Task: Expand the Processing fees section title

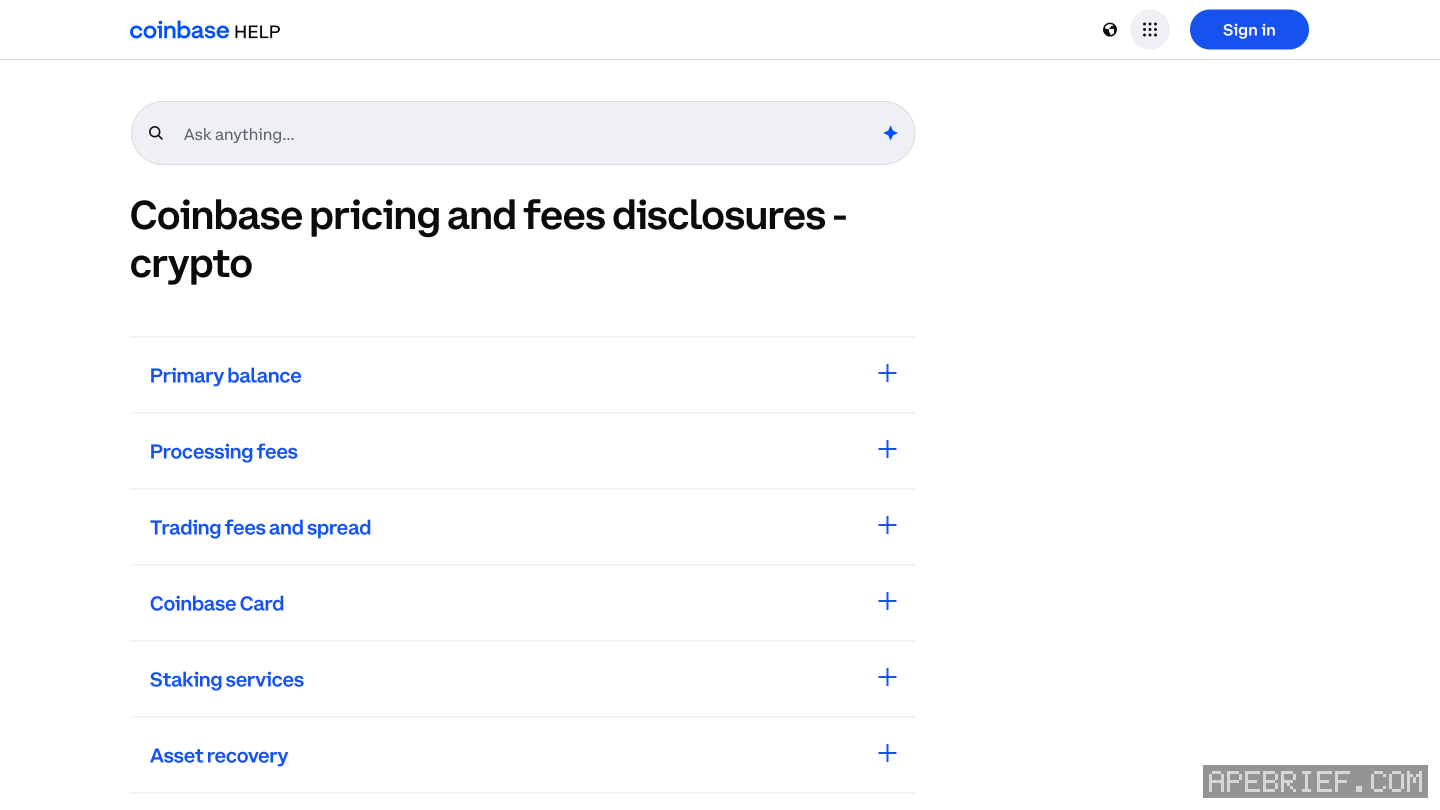Action: coord(224,452)
